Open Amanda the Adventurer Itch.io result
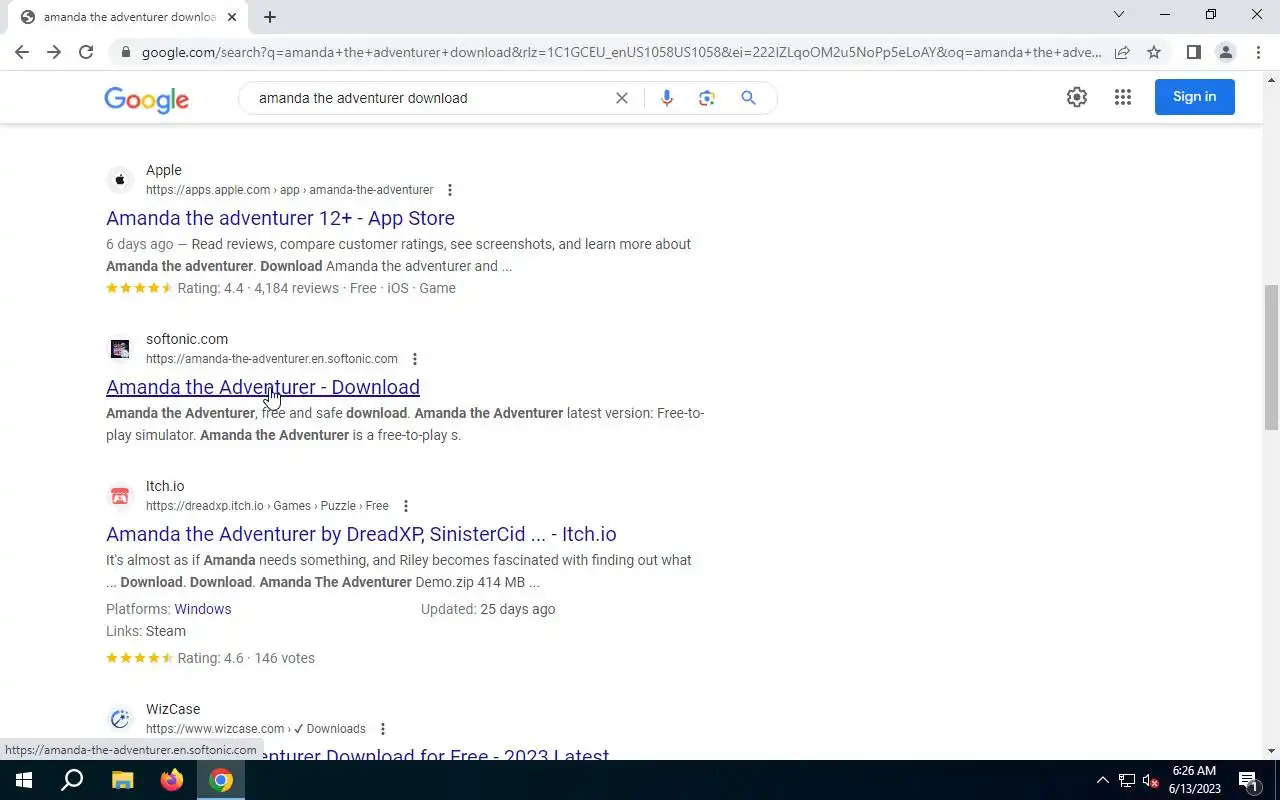The width and height of the screenshot is (1280, 800). [x=361, y=534]
